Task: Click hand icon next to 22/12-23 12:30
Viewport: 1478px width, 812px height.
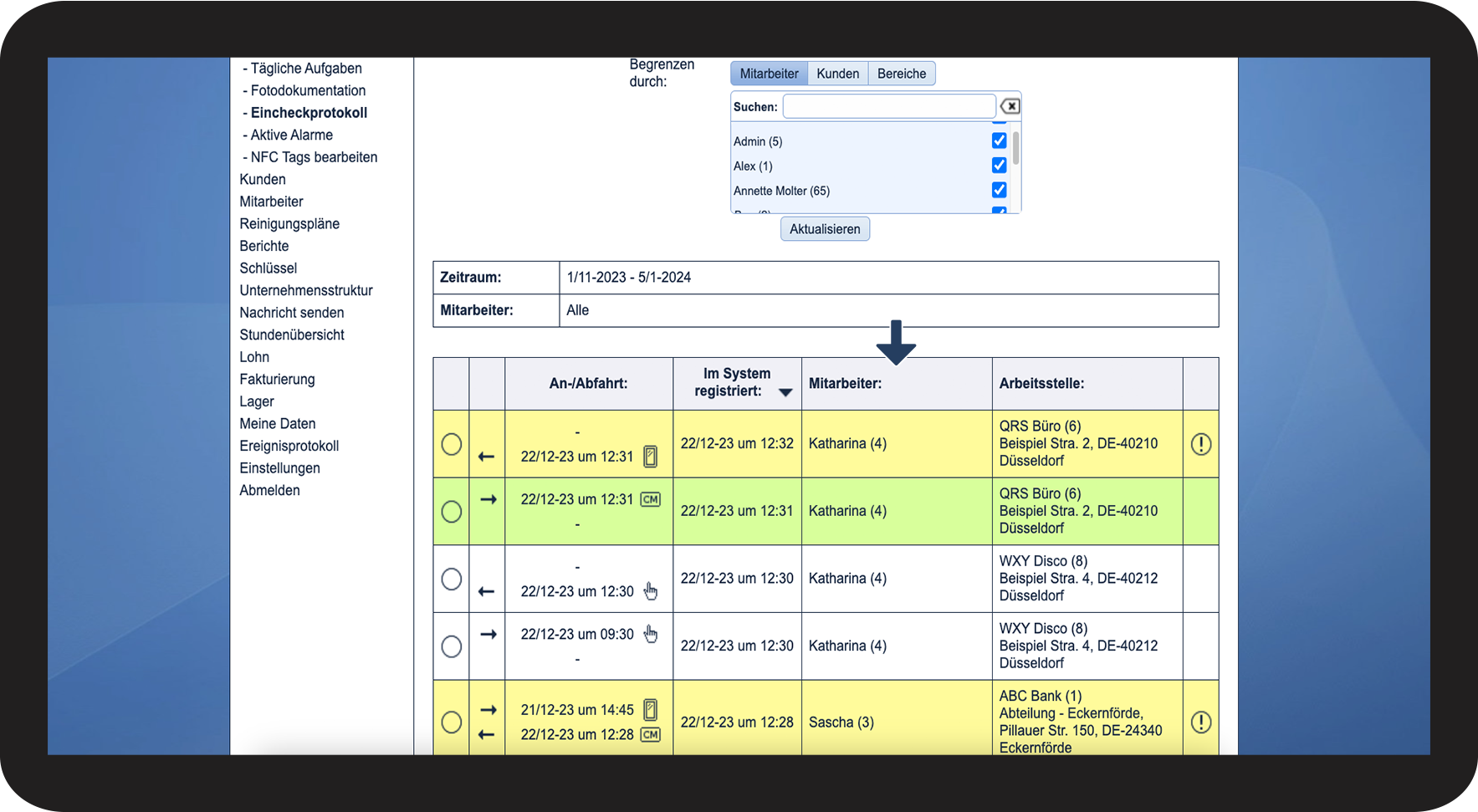Action: 650,591
